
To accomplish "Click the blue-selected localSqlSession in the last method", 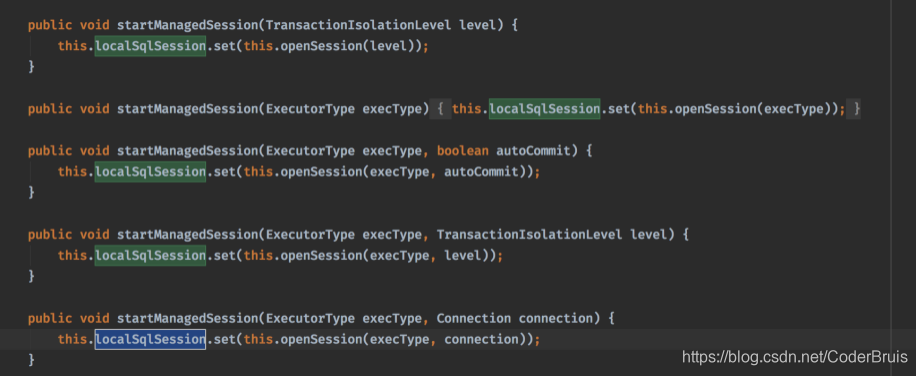I will [150, 339].
